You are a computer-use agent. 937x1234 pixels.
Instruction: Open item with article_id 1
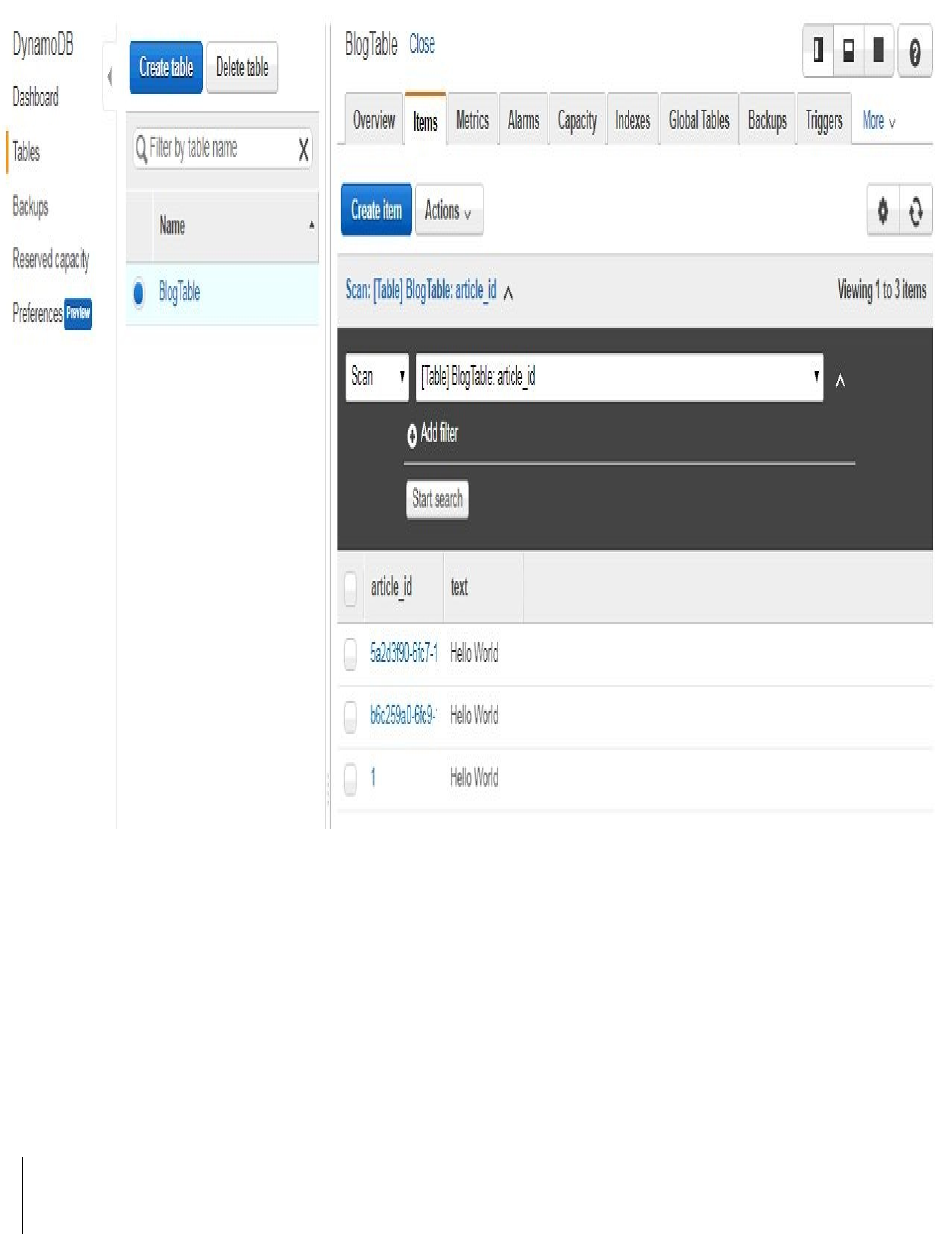[373, 778]
